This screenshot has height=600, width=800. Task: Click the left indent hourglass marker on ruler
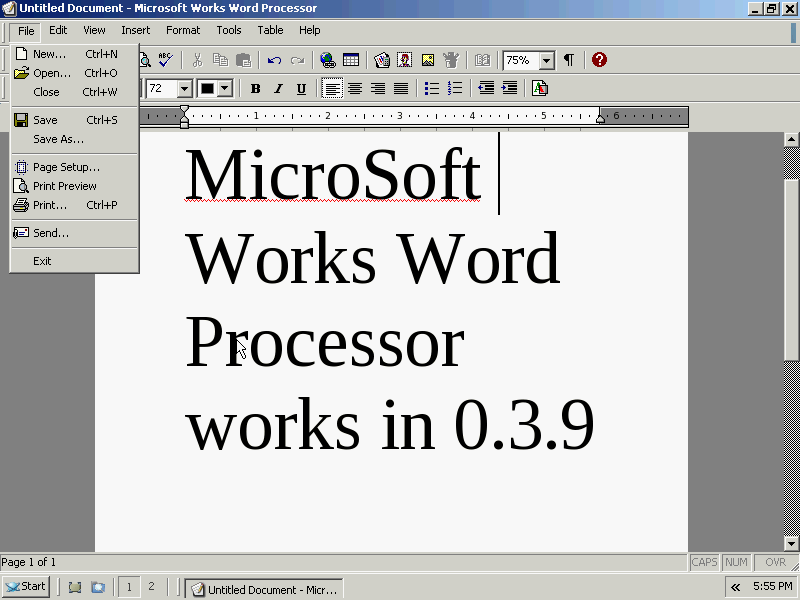pyautogui.click(x=184, y=116)
